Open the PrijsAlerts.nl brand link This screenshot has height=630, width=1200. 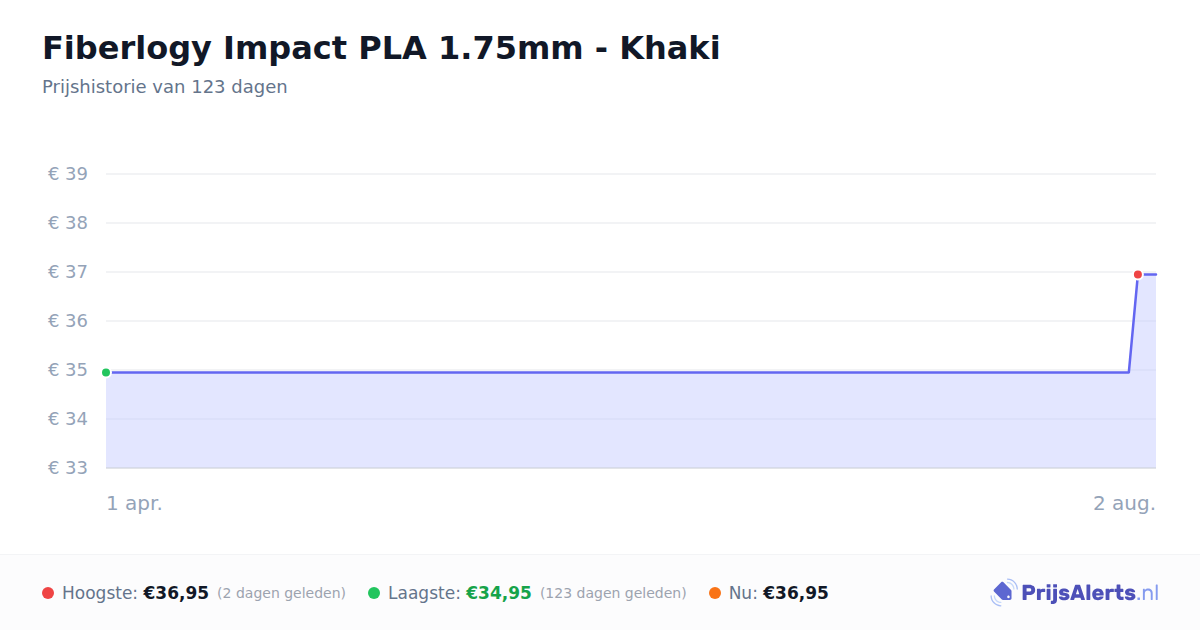pos(1074,593)
